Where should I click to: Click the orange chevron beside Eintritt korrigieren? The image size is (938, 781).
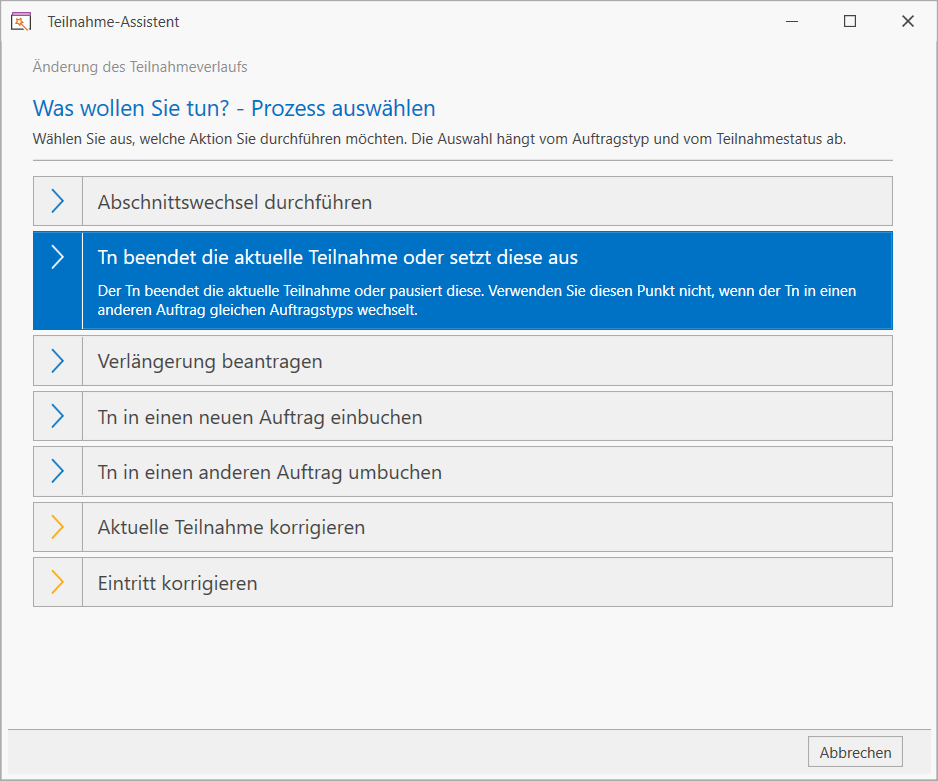(x=57, y=582)
